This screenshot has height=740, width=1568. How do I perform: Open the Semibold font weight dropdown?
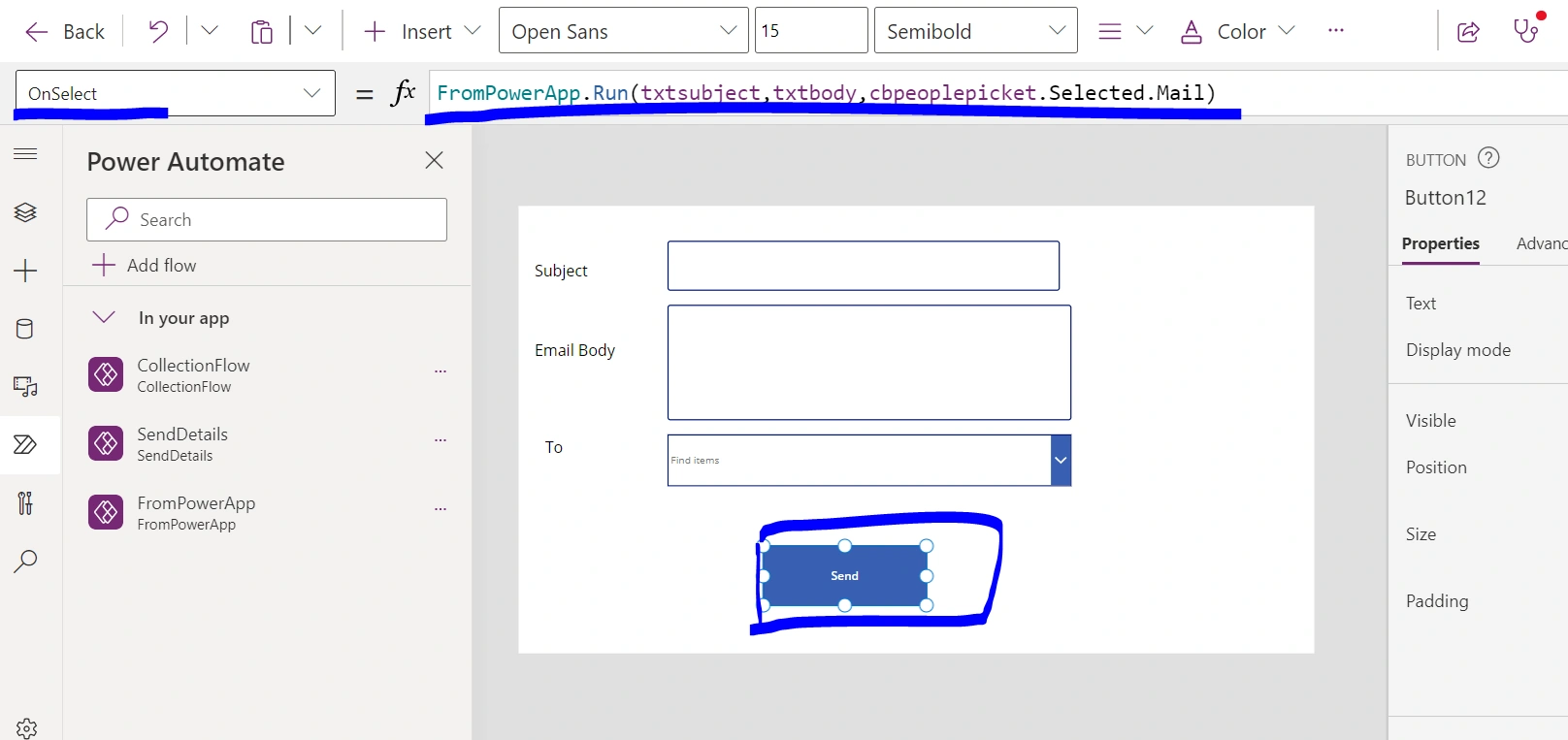point(976,30)
